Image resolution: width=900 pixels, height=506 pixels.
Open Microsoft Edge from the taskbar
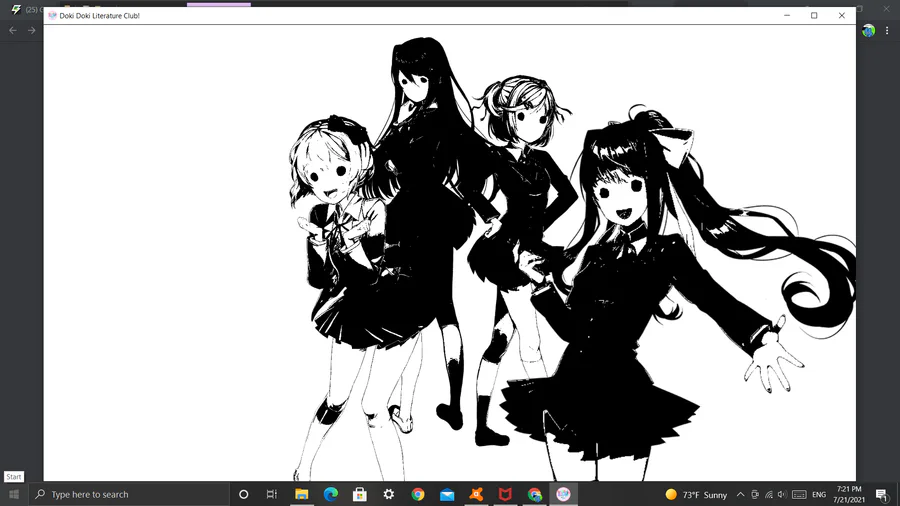coord(331,494)
